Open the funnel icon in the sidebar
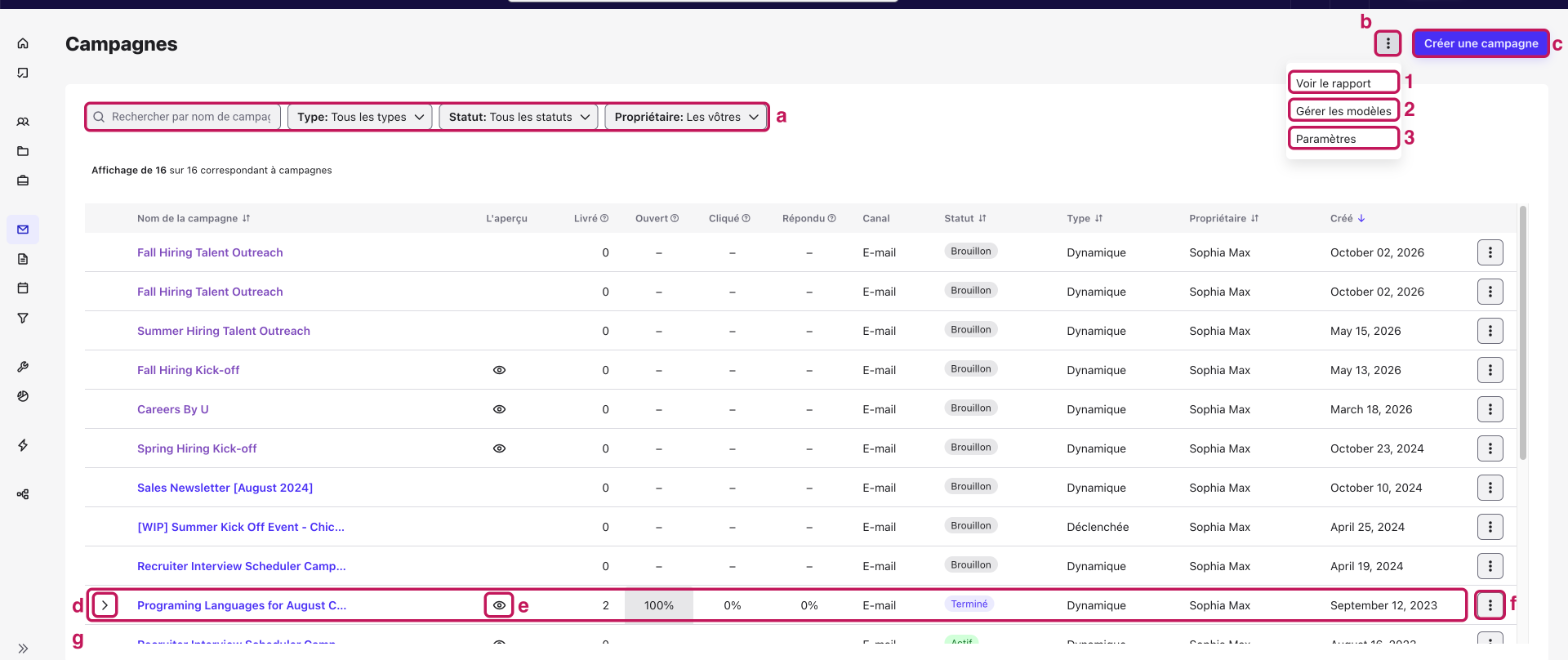Image resolution: width=1568 pixels, height=660 pixels. click(x=23, y=317)
